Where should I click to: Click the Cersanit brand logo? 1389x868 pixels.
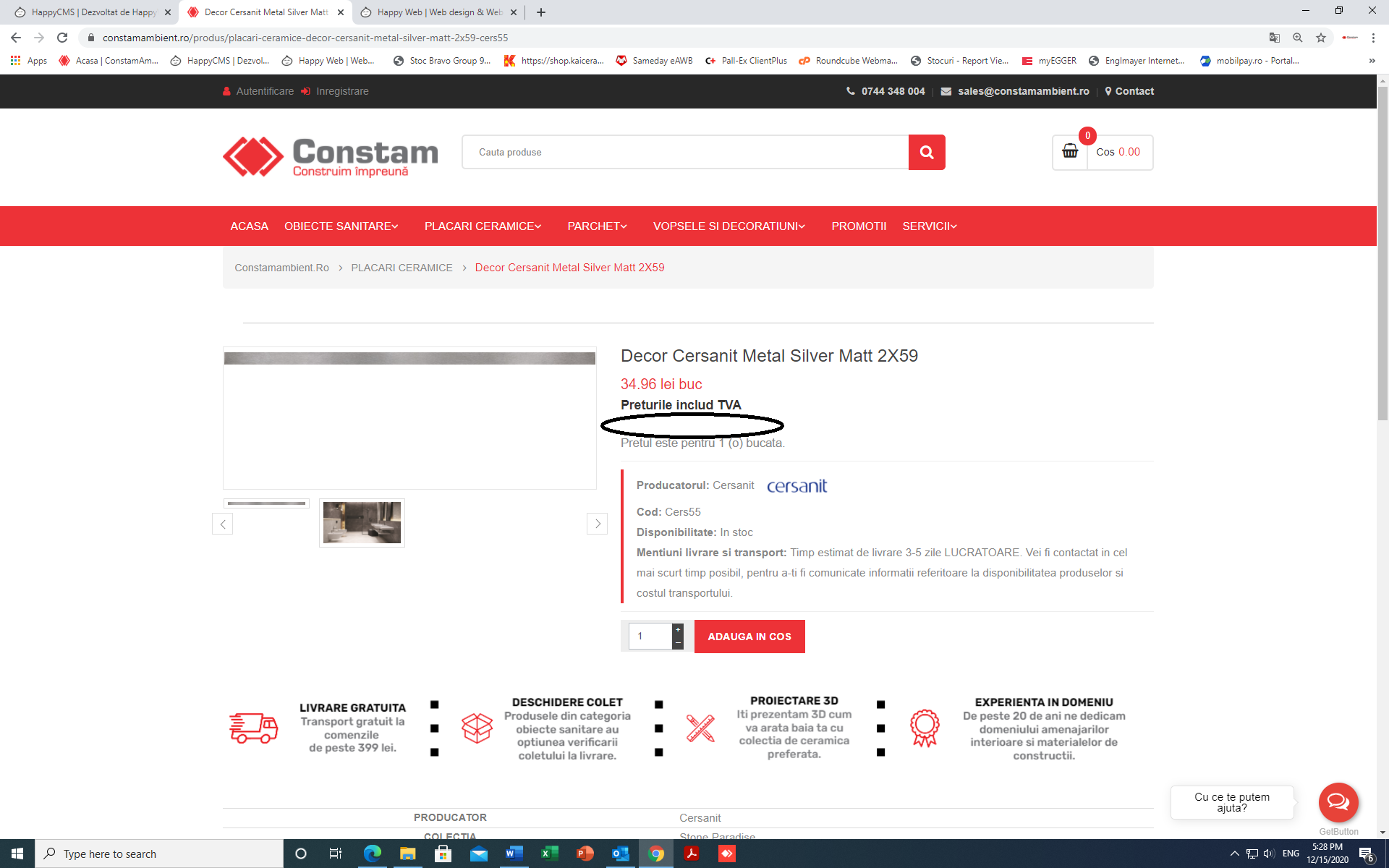coord(797,486)
